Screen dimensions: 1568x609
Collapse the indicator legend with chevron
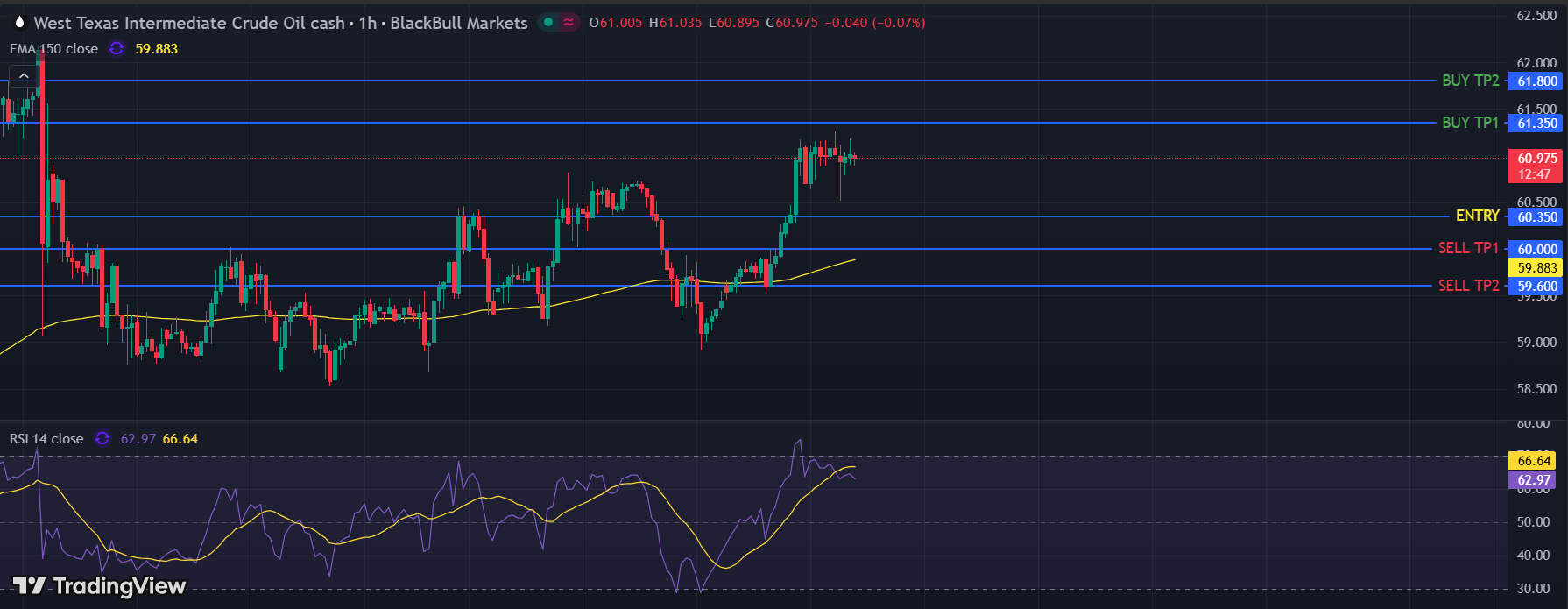24,76
